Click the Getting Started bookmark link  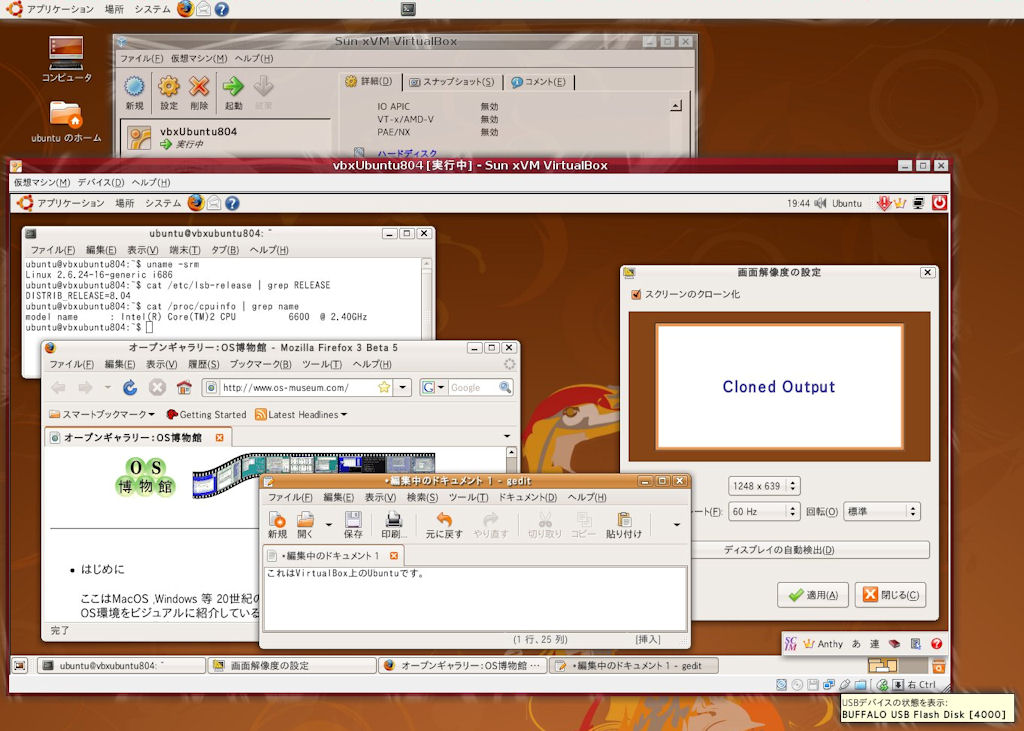[x=206, y=414]
